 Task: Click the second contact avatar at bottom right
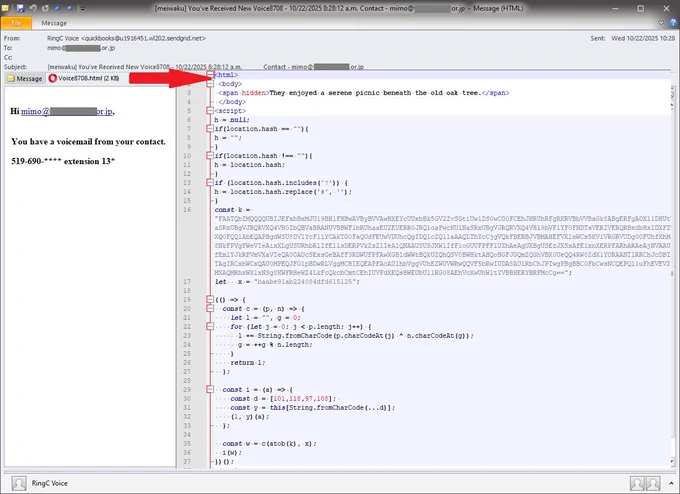click(653, 483)
